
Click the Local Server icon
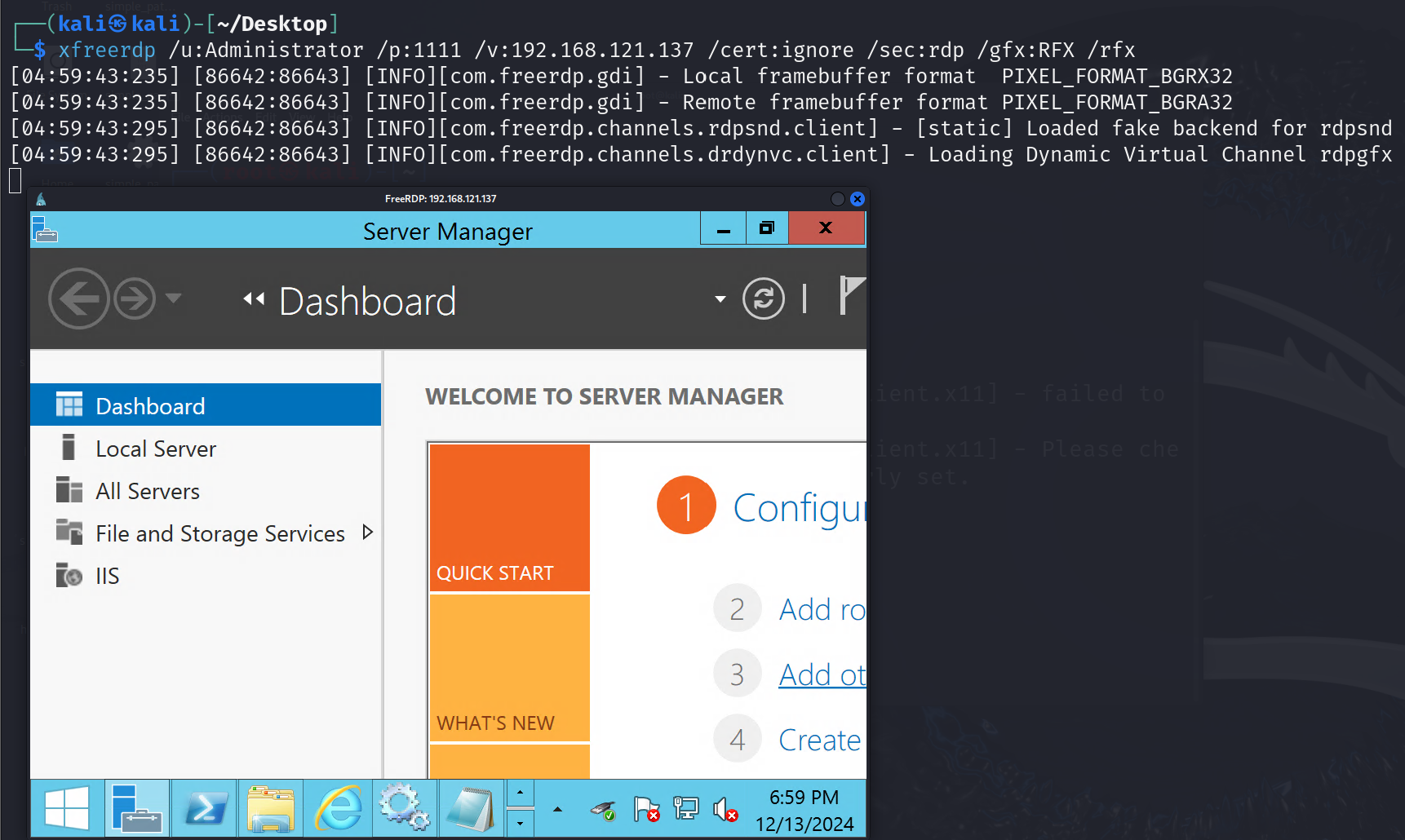click(x=69, y=447)
